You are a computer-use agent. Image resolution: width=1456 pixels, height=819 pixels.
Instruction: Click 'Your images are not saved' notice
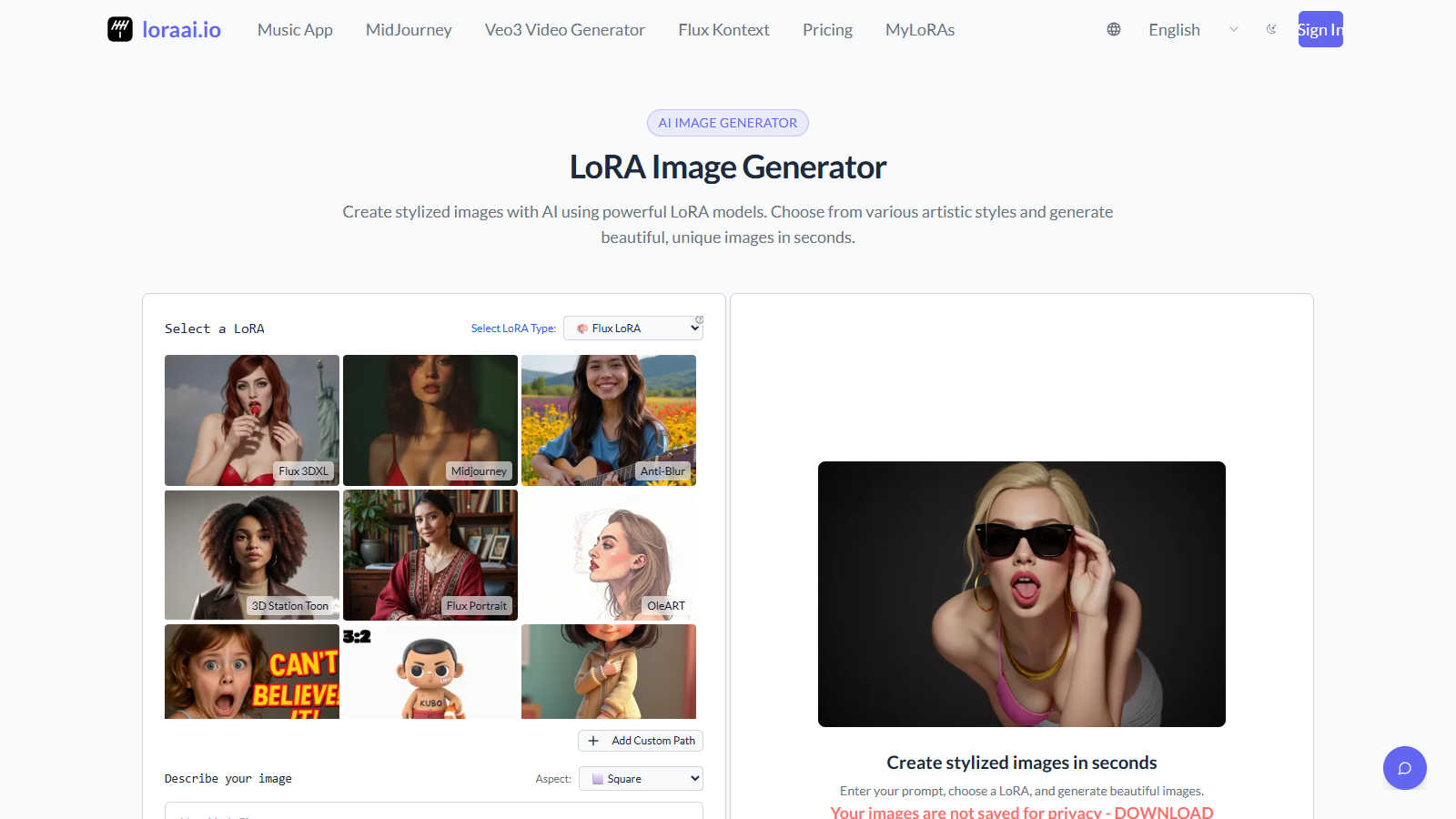pos(1022,812)
